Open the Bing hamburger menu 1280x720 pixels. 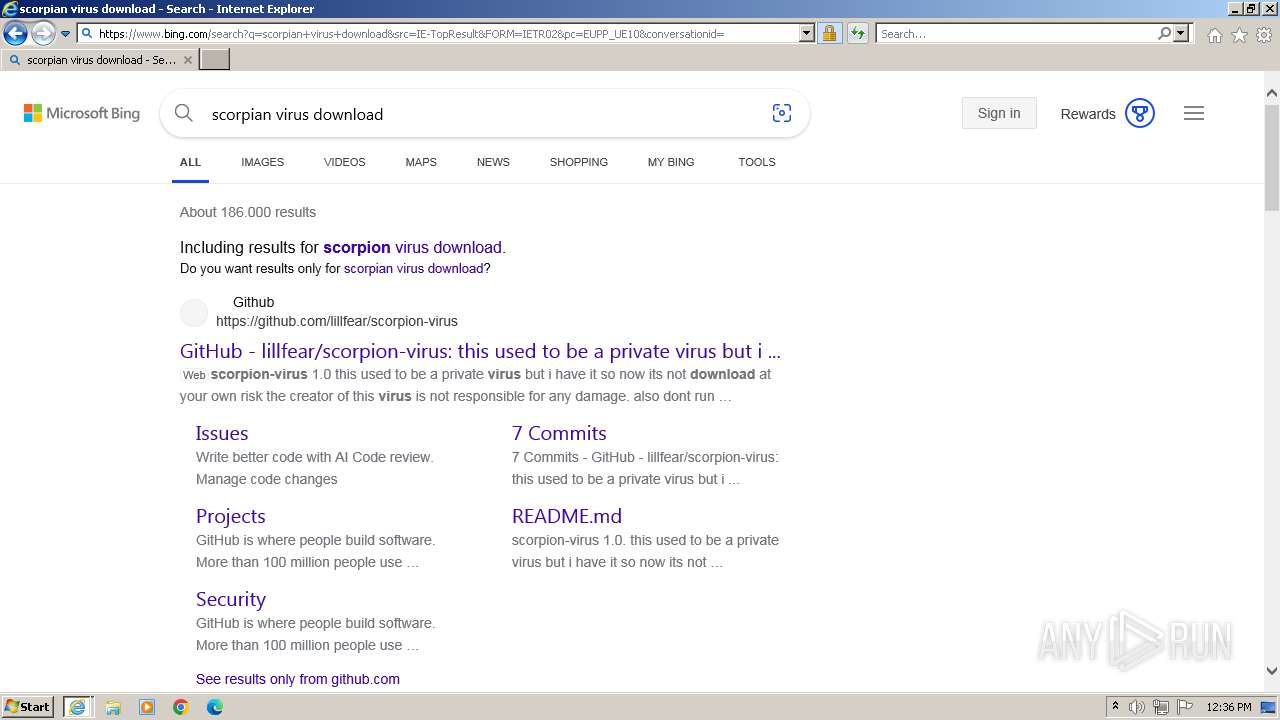pyautogui.click(x=1194, y=113)
